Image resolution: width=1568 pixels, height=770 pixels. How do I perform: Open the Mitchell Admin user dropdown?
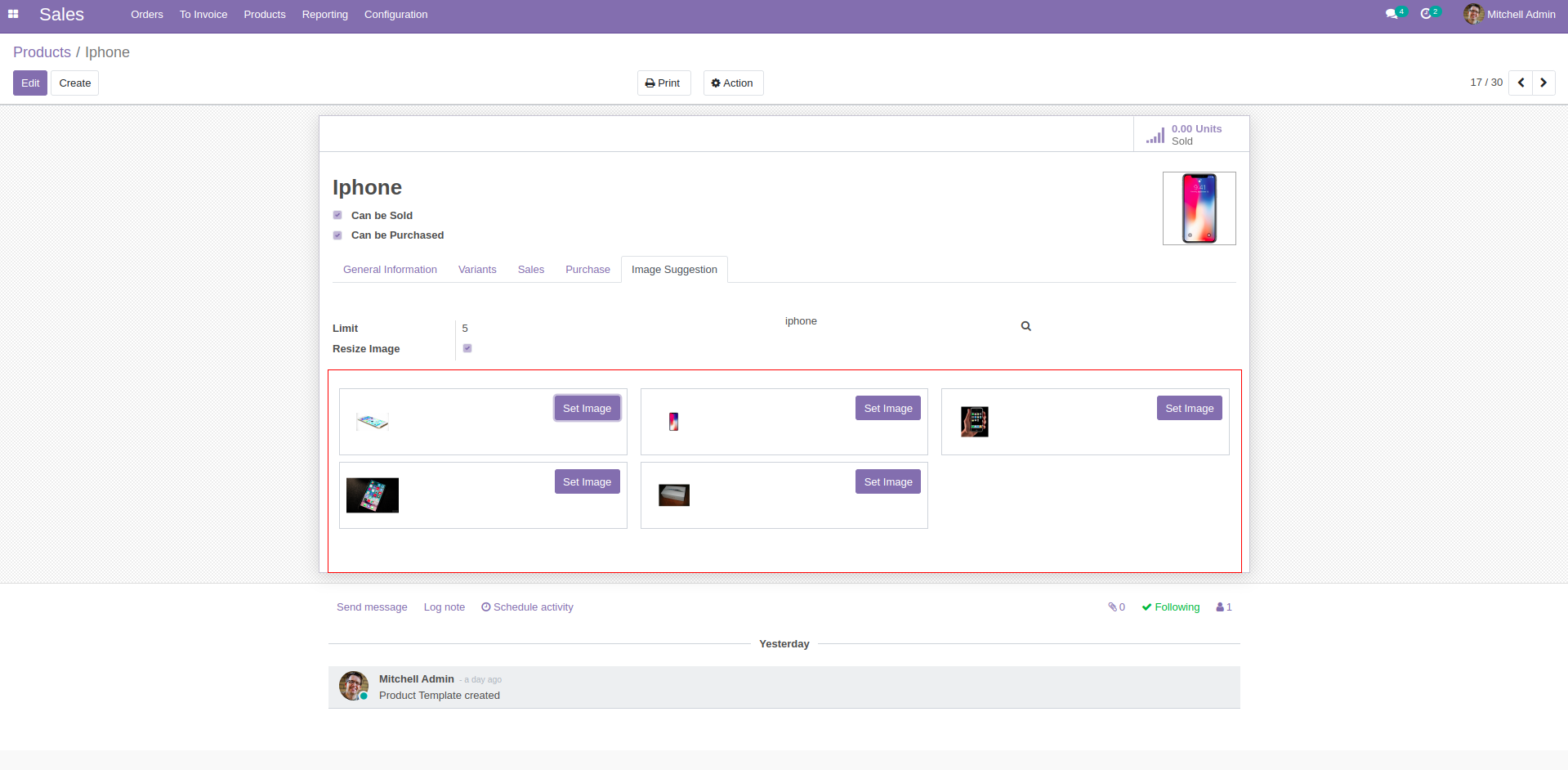tap(1510, 15)
